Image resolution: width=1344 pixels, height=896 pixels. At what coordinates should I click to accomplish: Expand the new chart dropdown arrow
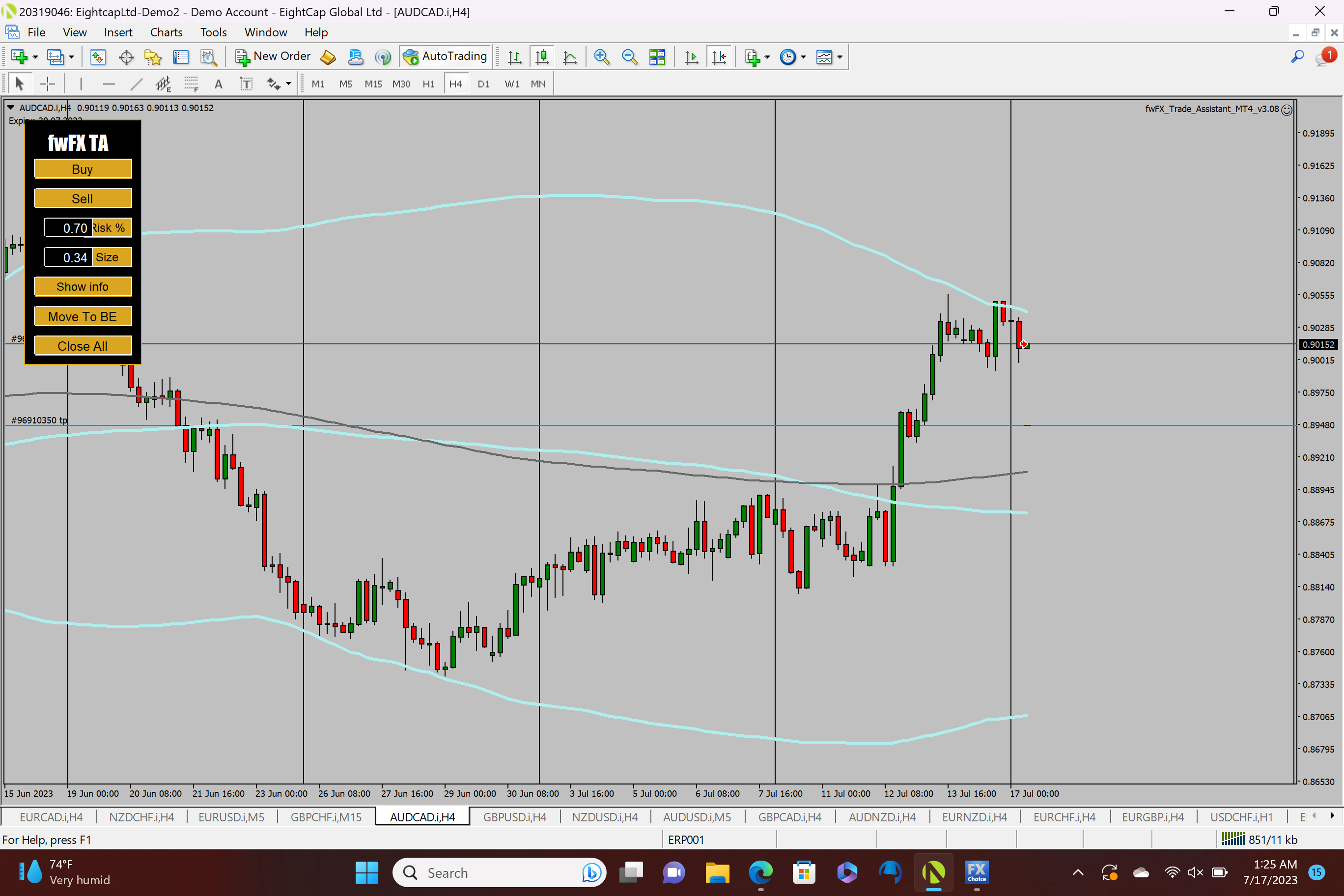(x=35, y=56)
